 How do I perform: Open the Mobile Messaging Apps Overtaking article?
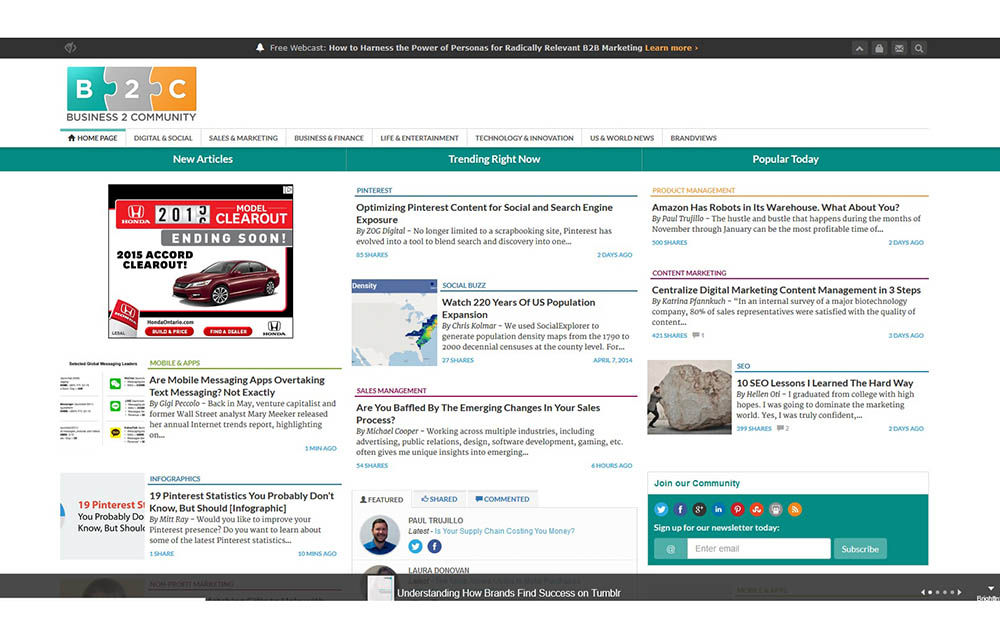tap(237, 386)
